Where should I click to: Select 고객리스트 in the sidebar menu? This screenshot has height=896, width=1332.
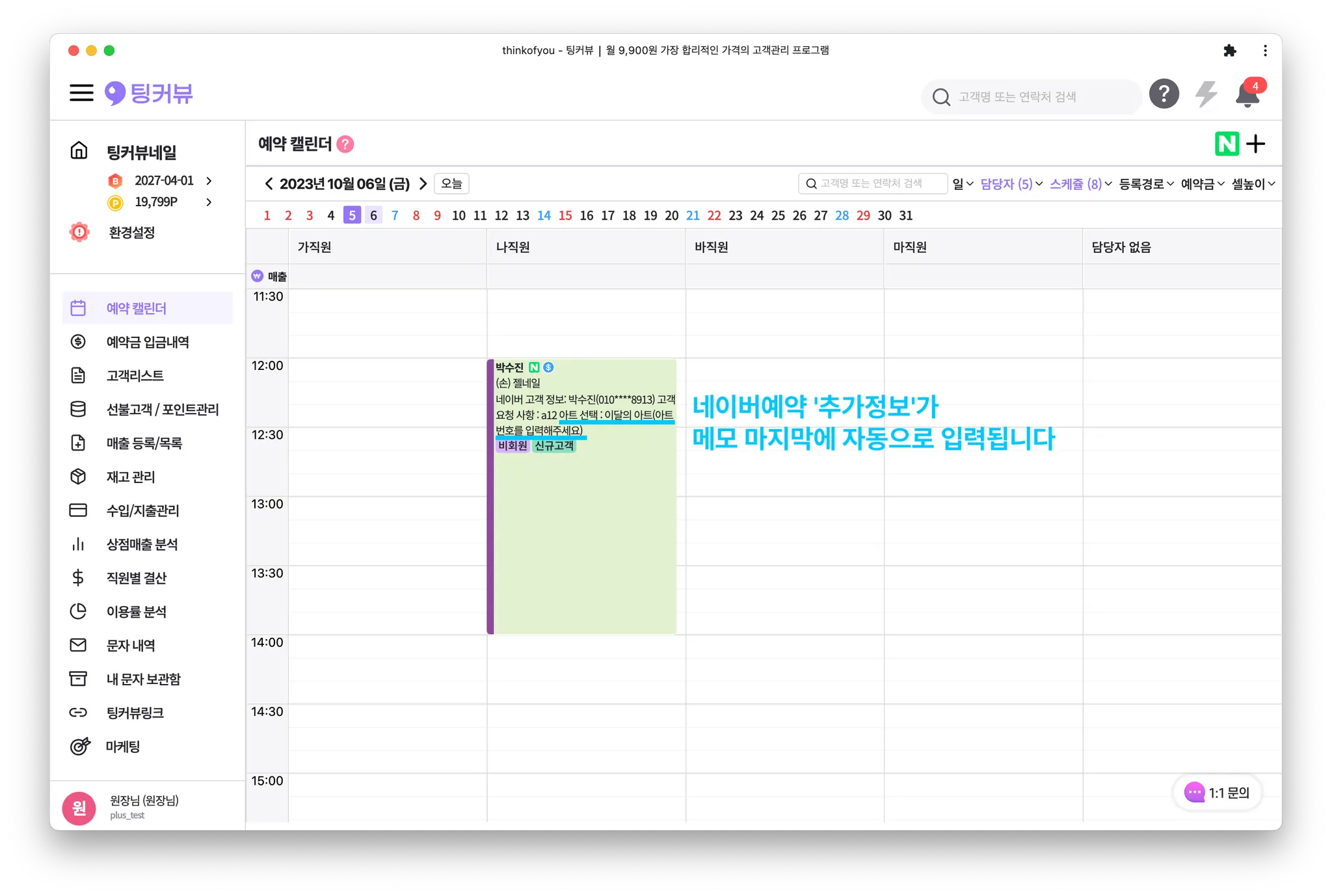pyautogui.click(x=135, y=376)
